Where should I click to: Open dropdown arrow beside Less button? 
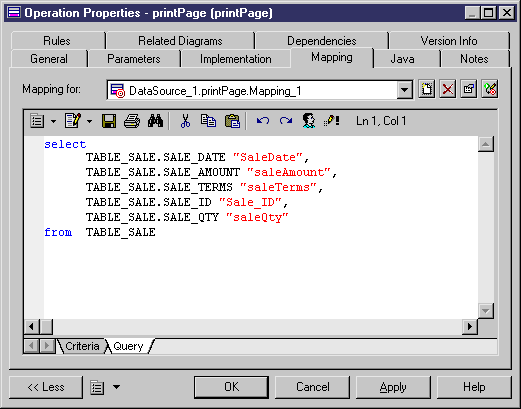coord(116,387)
